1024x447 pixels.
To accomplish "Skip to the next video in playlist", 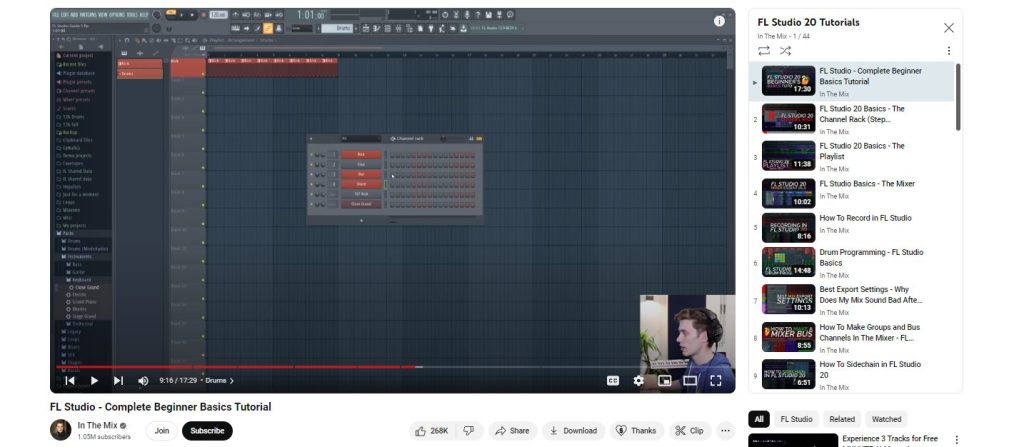I will click(x=118, y=380).
